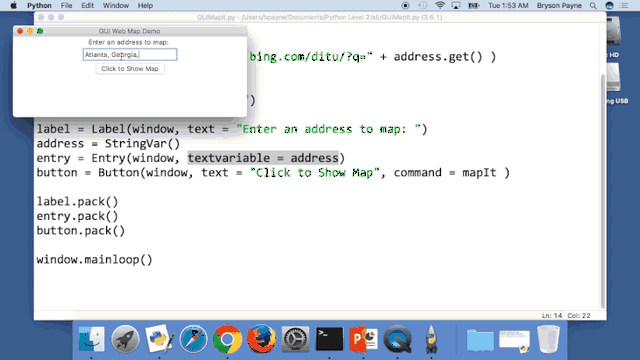The width and height of the screenshot is (640, 360).
Task: Launch PowerPoint from the dock
Action: 363,339
